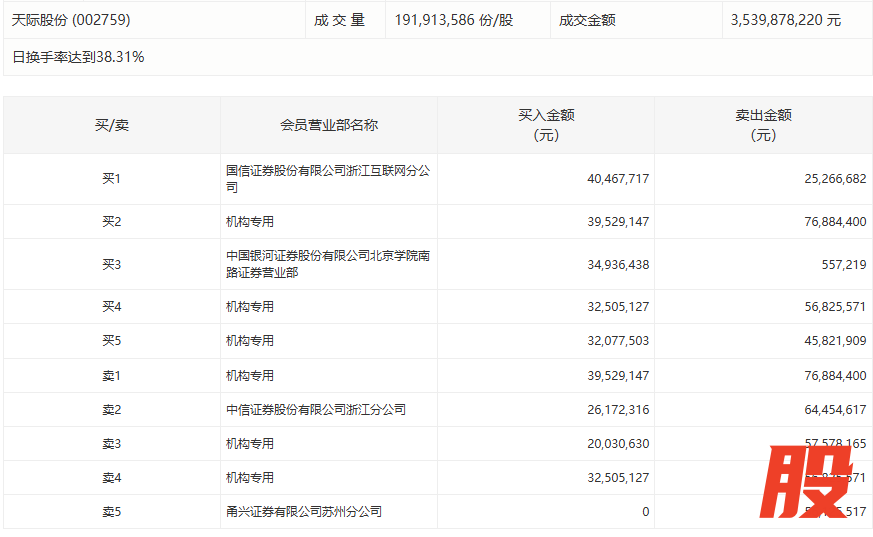Click the 天际股份 (002759) stock name

tap(71, 20)
